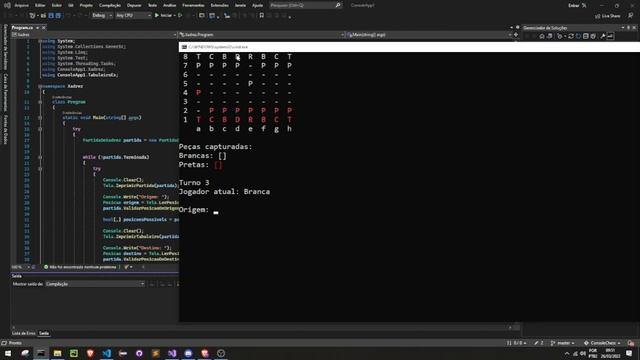Click the Pesquisar search box
640x360 pixels.
coord(305,5)
